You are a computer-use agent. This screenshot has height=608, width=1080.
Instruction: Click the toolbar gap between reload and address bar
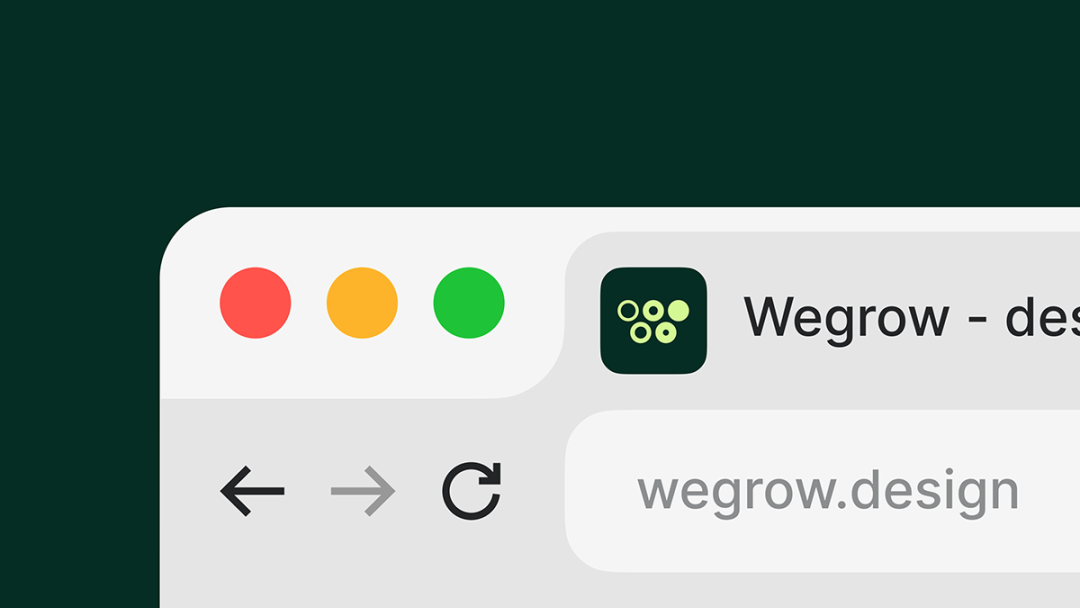[x=534, y=491]
